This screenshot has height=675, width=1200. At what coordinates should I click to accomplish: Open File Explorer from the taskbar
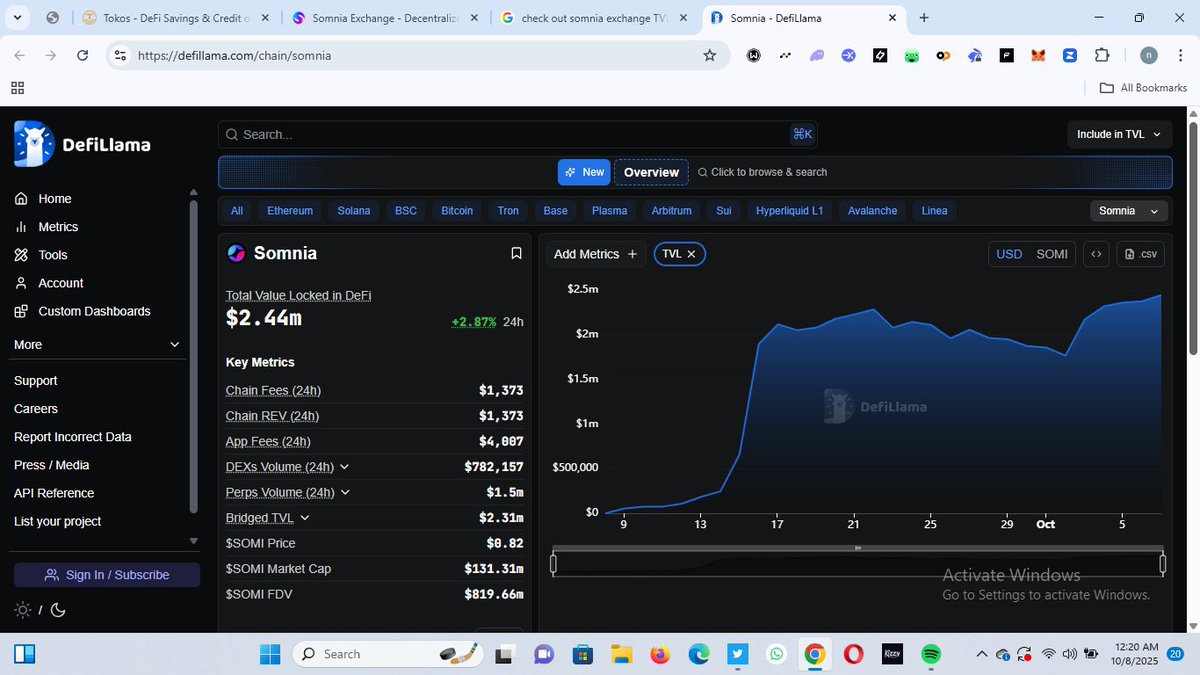point(621,654)
